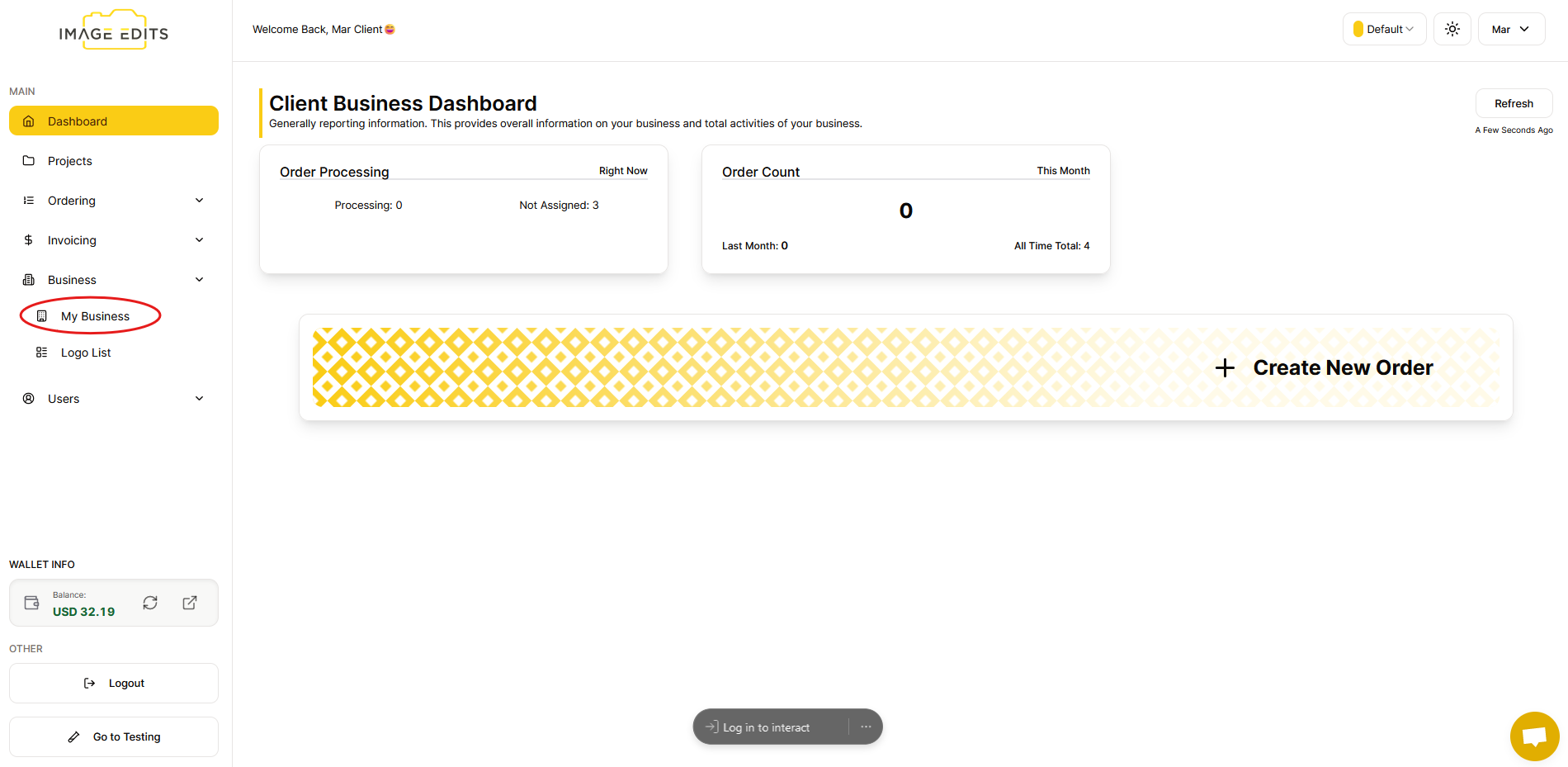The width and height of the screenshot is (1568, 767).
Task: Expand the Ordering menu chevron
Action: pyautogui.click(x=199, y=201)
